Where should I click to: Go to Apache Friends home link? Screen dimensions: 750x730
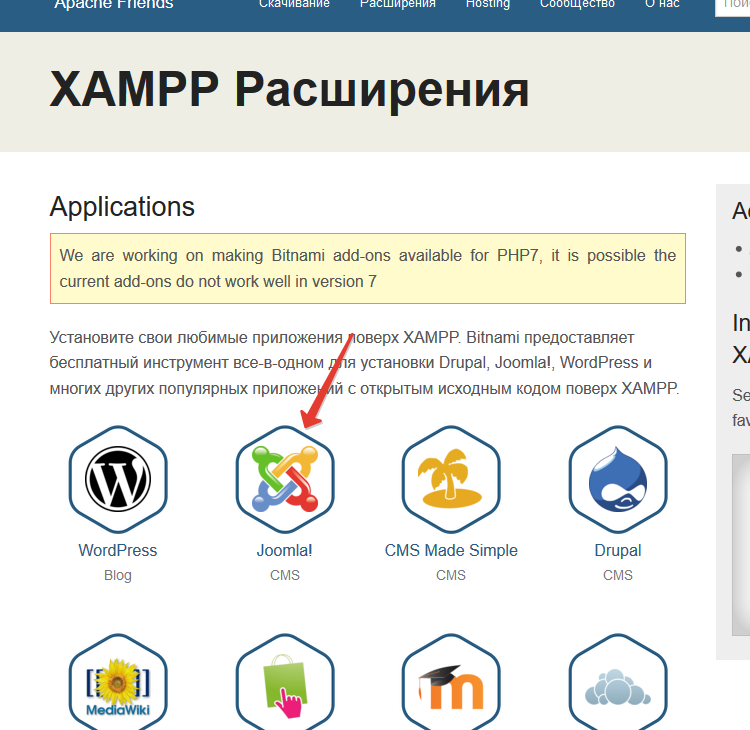[x=114, y=5]
